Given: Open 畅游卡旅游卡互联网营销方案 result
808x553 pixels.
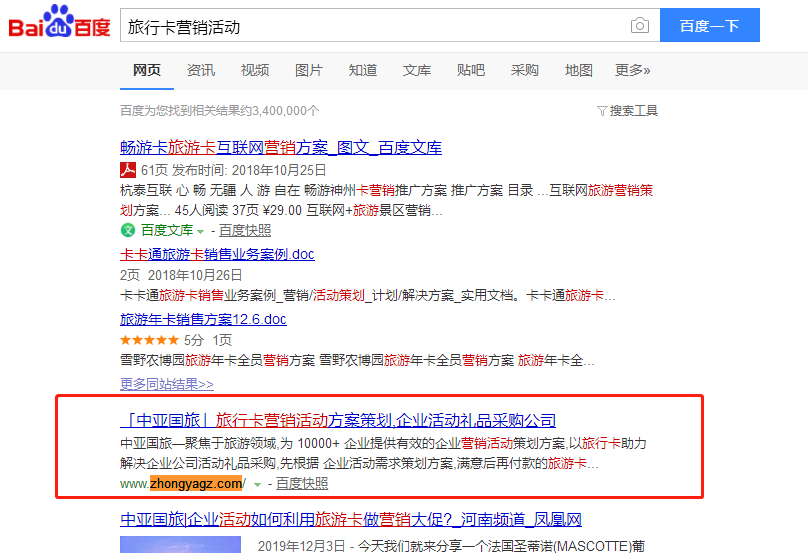Looking at the screenshot, I should (x=281, y=148).
